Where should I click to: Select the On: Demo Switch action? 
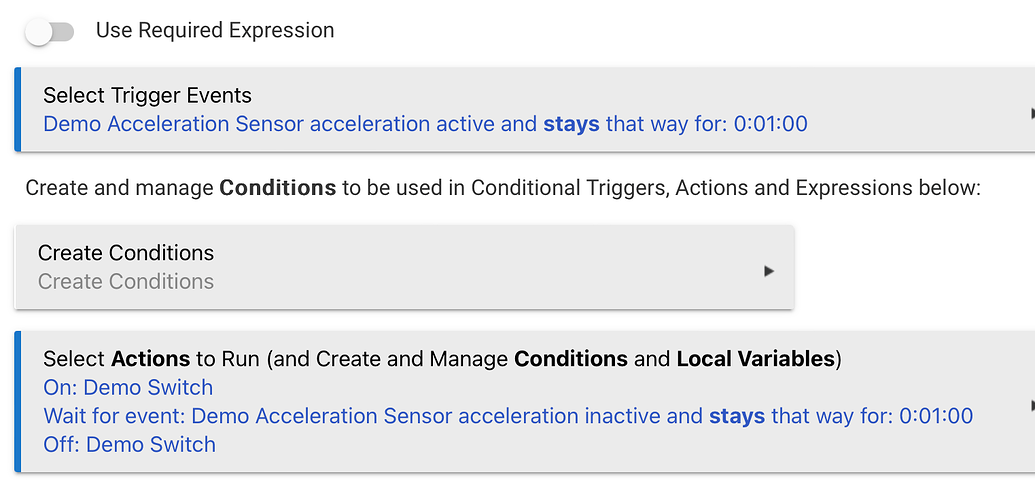pyautogui.click(x=128, y=388)
